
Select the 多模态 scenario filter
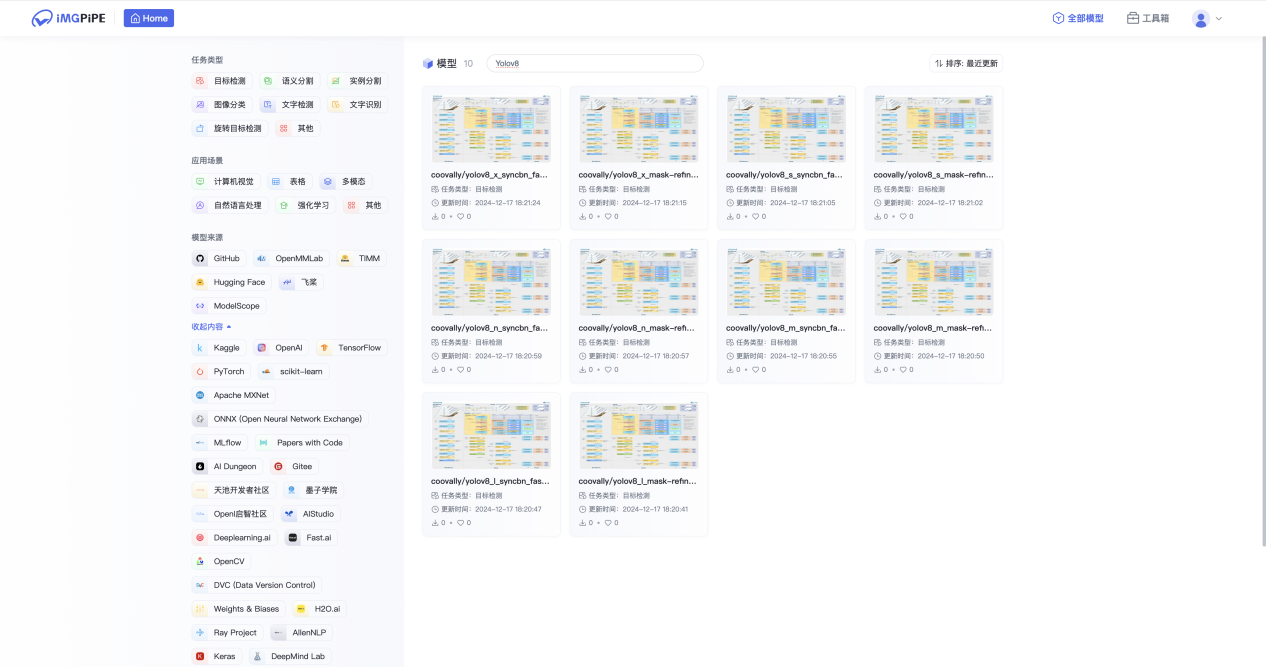pyautogui.click(x=344, y=182)
